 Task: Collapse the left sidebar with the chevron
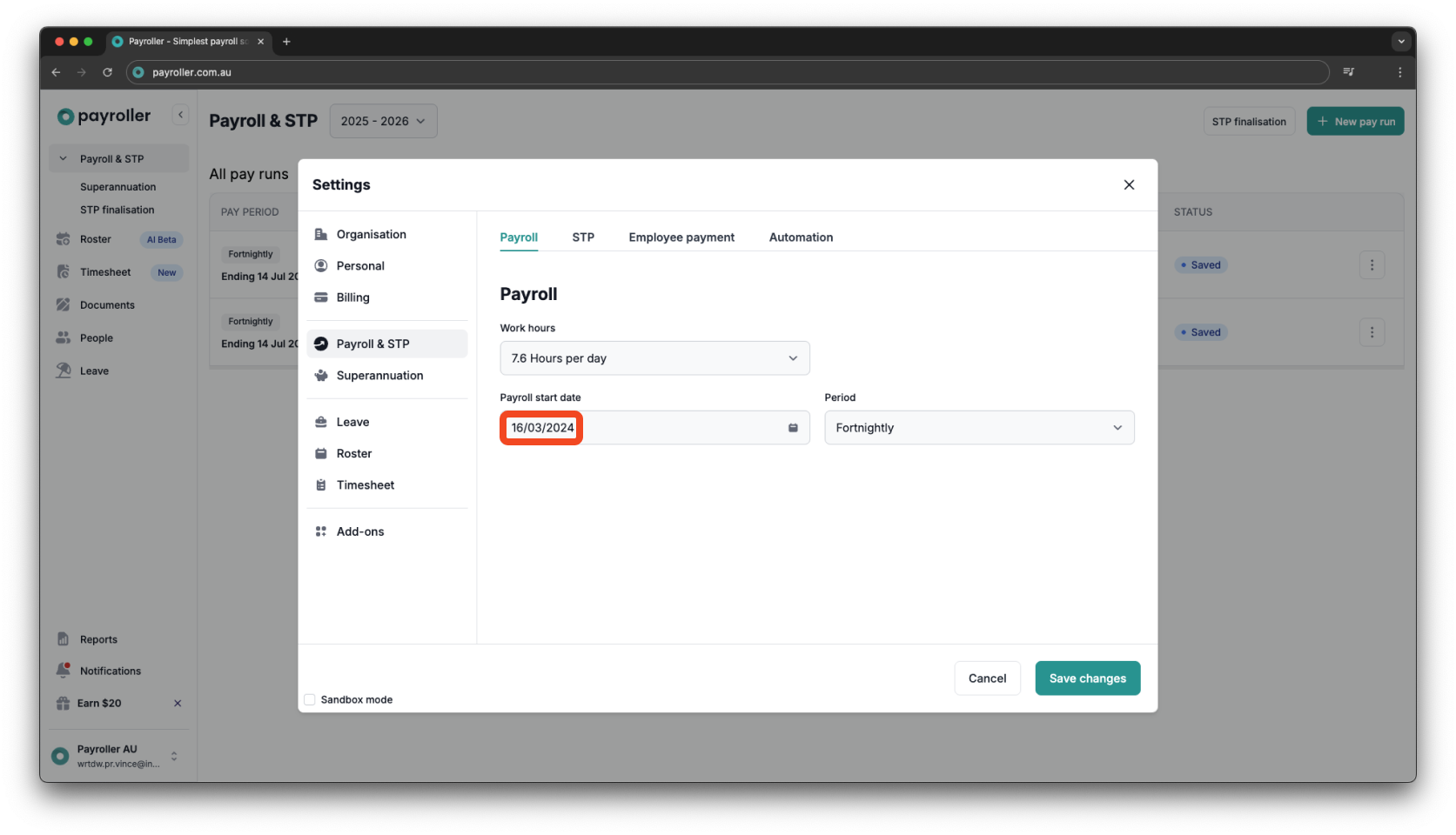click(x=180, y=114)
